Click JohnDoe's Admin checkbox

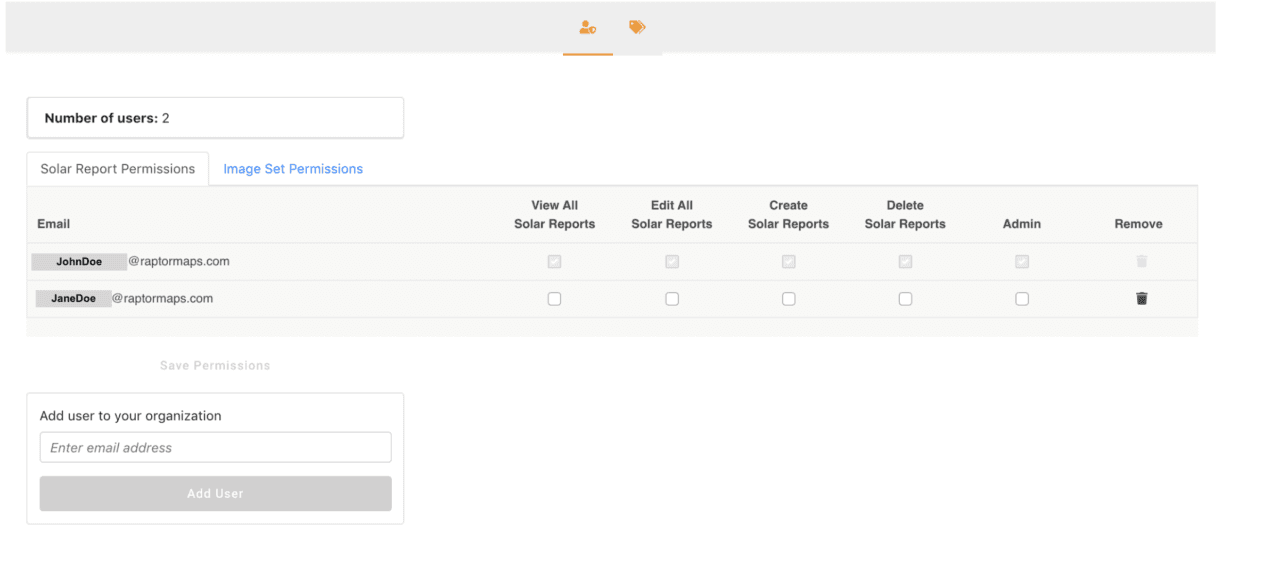coord(1022,262)
